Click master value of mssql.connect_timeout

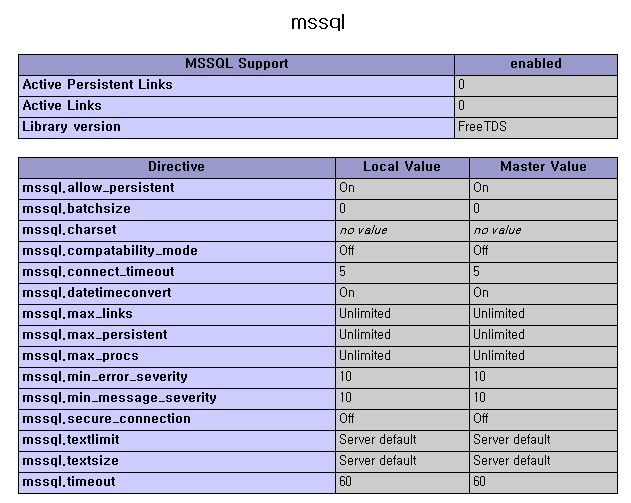[x=477, y=272]
